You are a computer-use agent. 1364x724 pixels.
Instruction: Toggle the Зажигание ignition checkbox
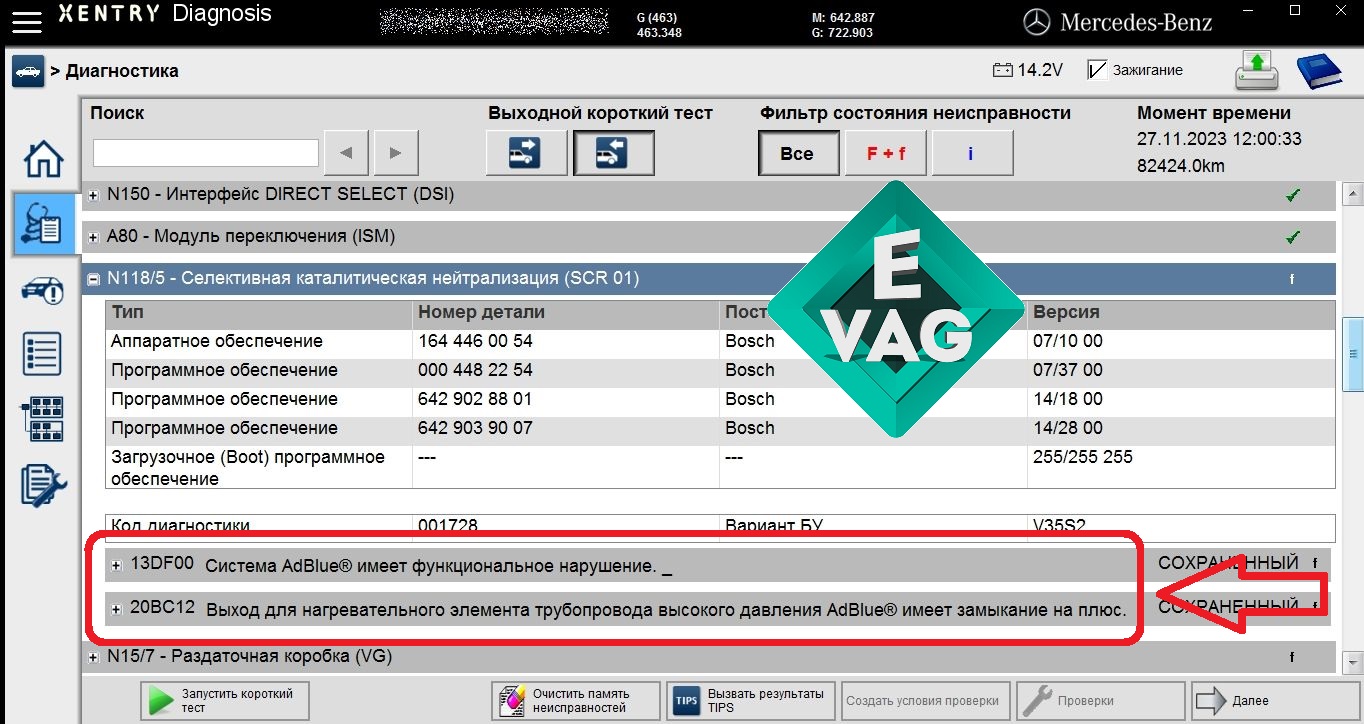pyautogui.click(x=1096, y=70)
